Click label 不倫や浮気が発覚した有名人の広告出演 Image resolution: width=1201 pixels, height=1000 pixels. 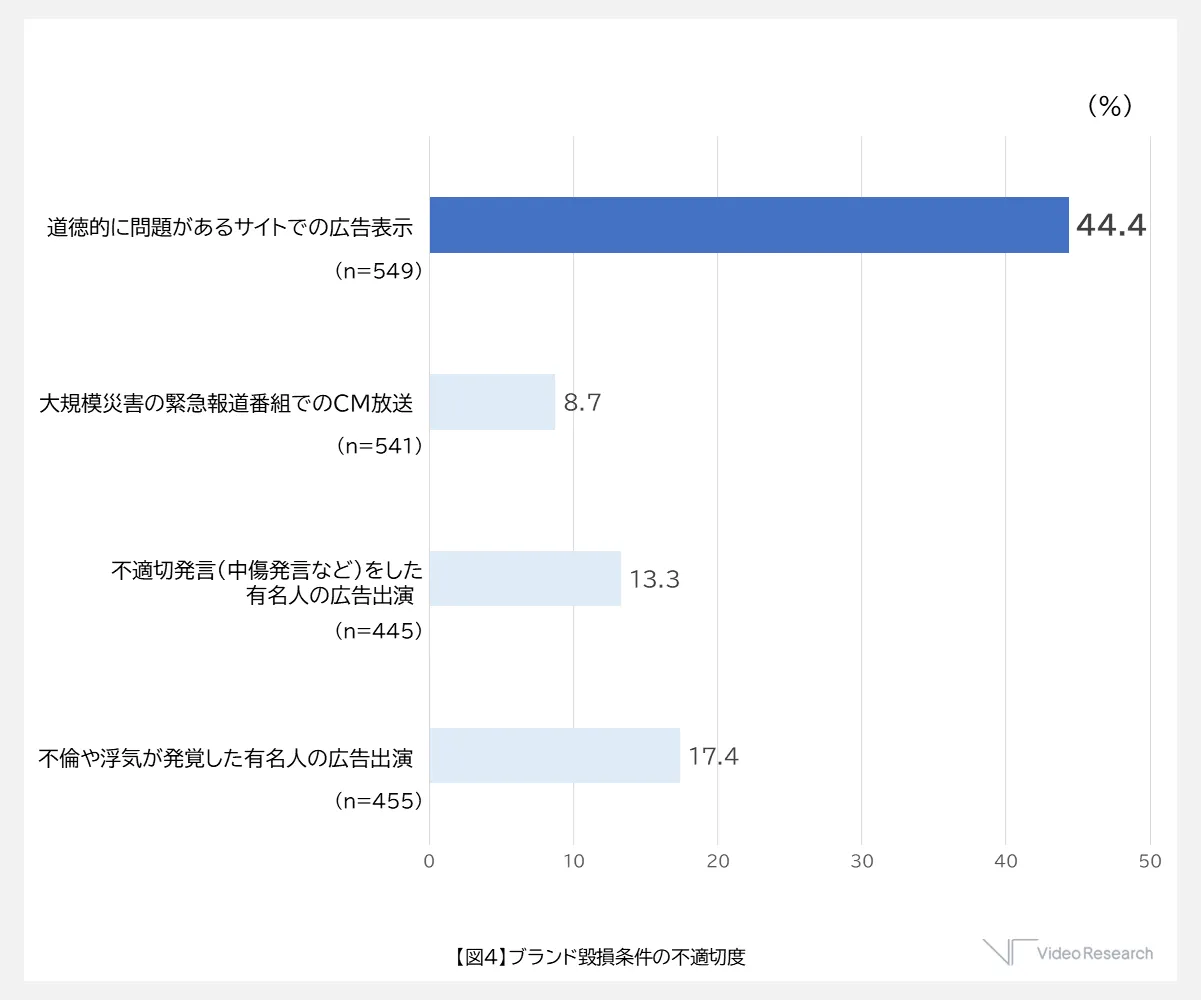(226, 757)
